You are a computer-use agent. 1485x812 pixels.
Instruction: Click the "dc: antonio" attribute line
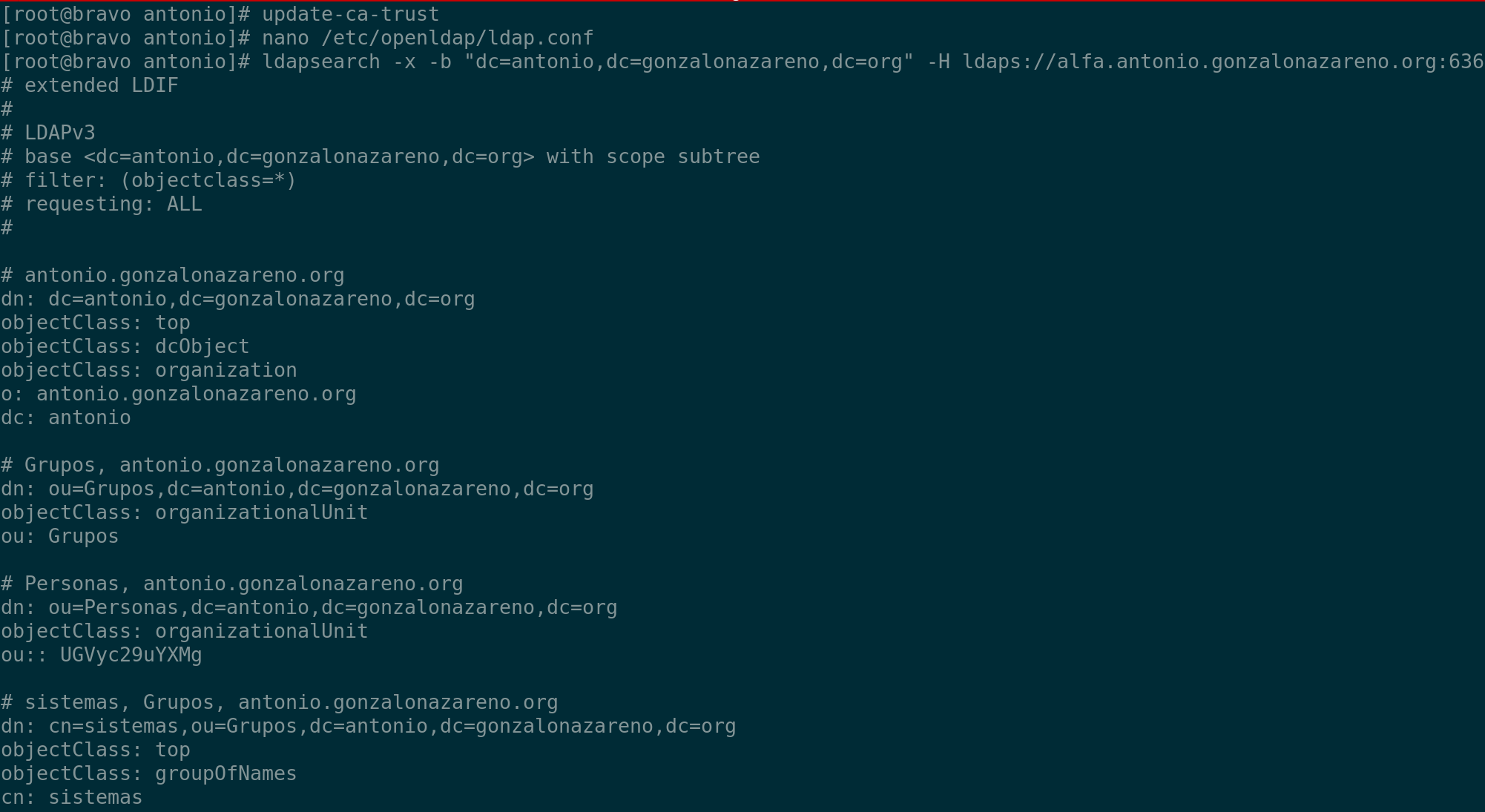[x=66, y=417]
